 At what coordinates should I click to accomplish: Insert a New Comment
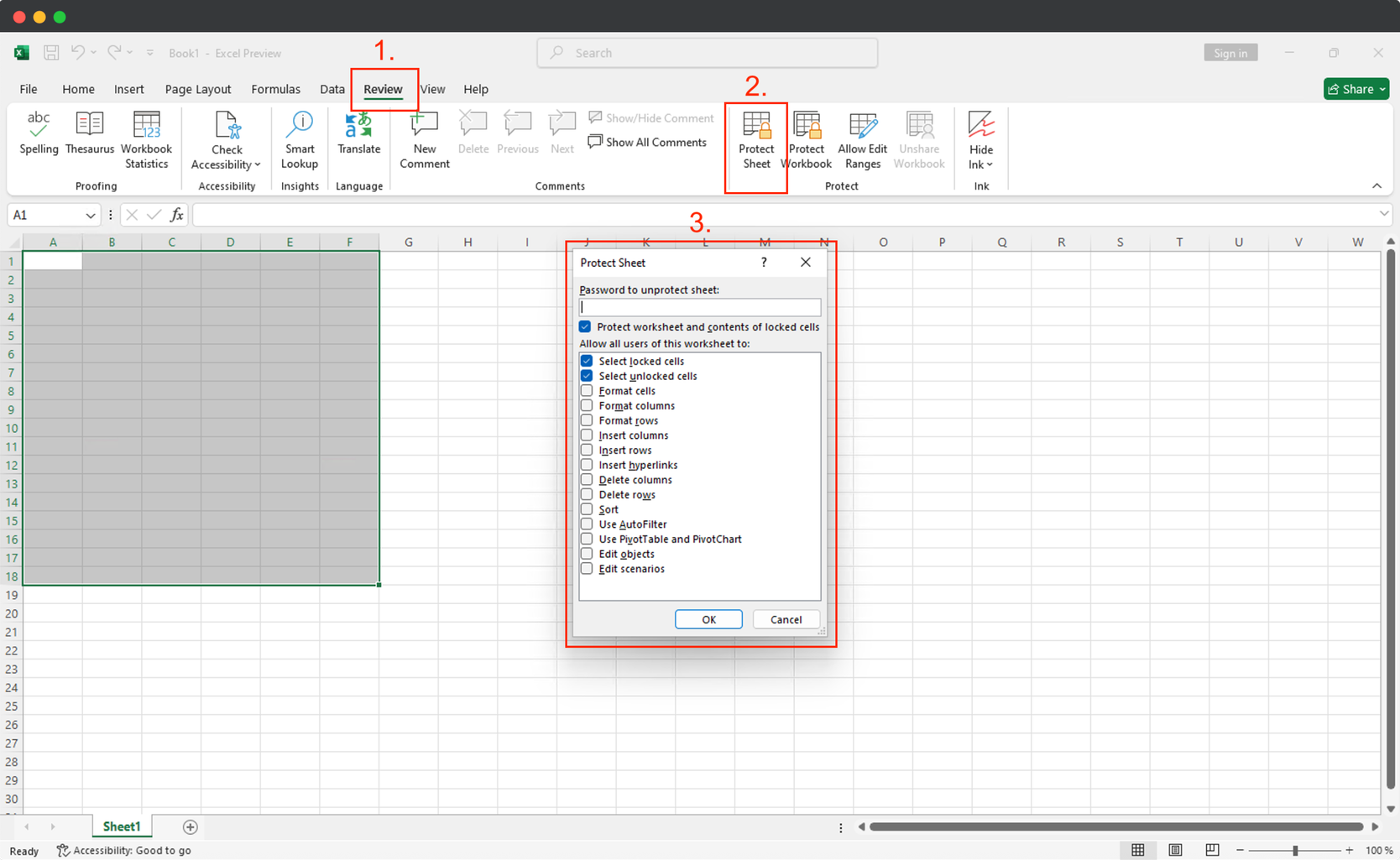click(424, 138)
